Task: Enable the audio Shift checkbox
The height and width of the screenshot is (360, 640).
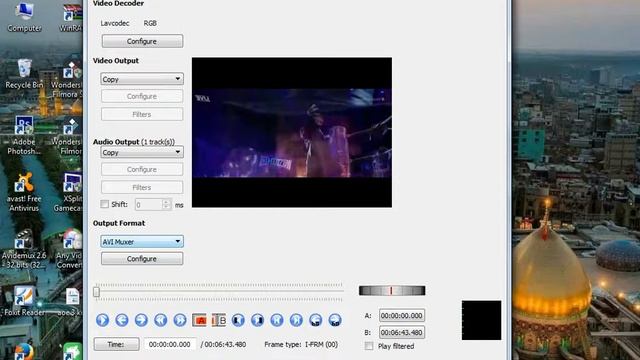Action: [105, 204]
